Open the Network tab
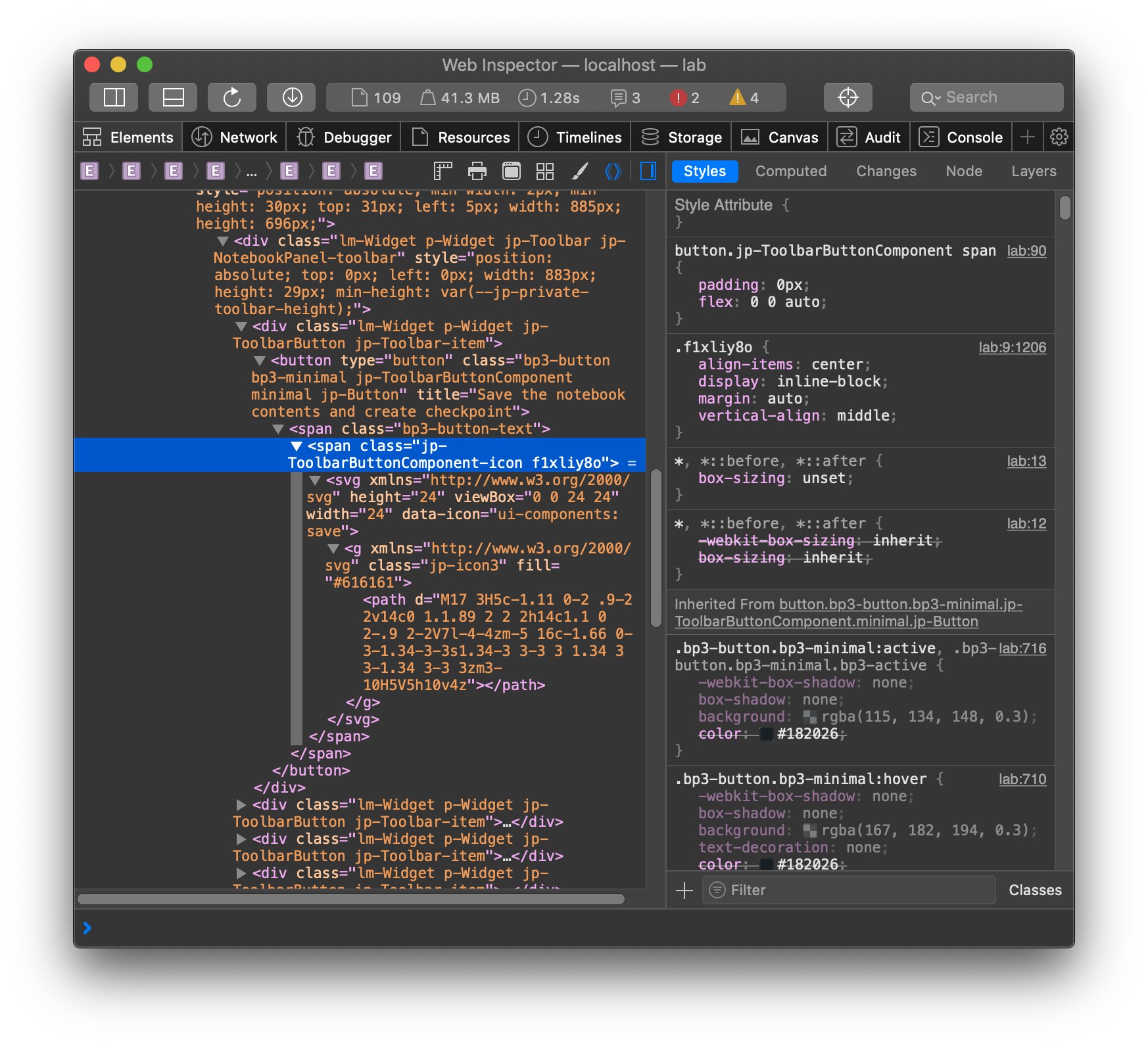Screen dimensions: 1148x1045 235,137
